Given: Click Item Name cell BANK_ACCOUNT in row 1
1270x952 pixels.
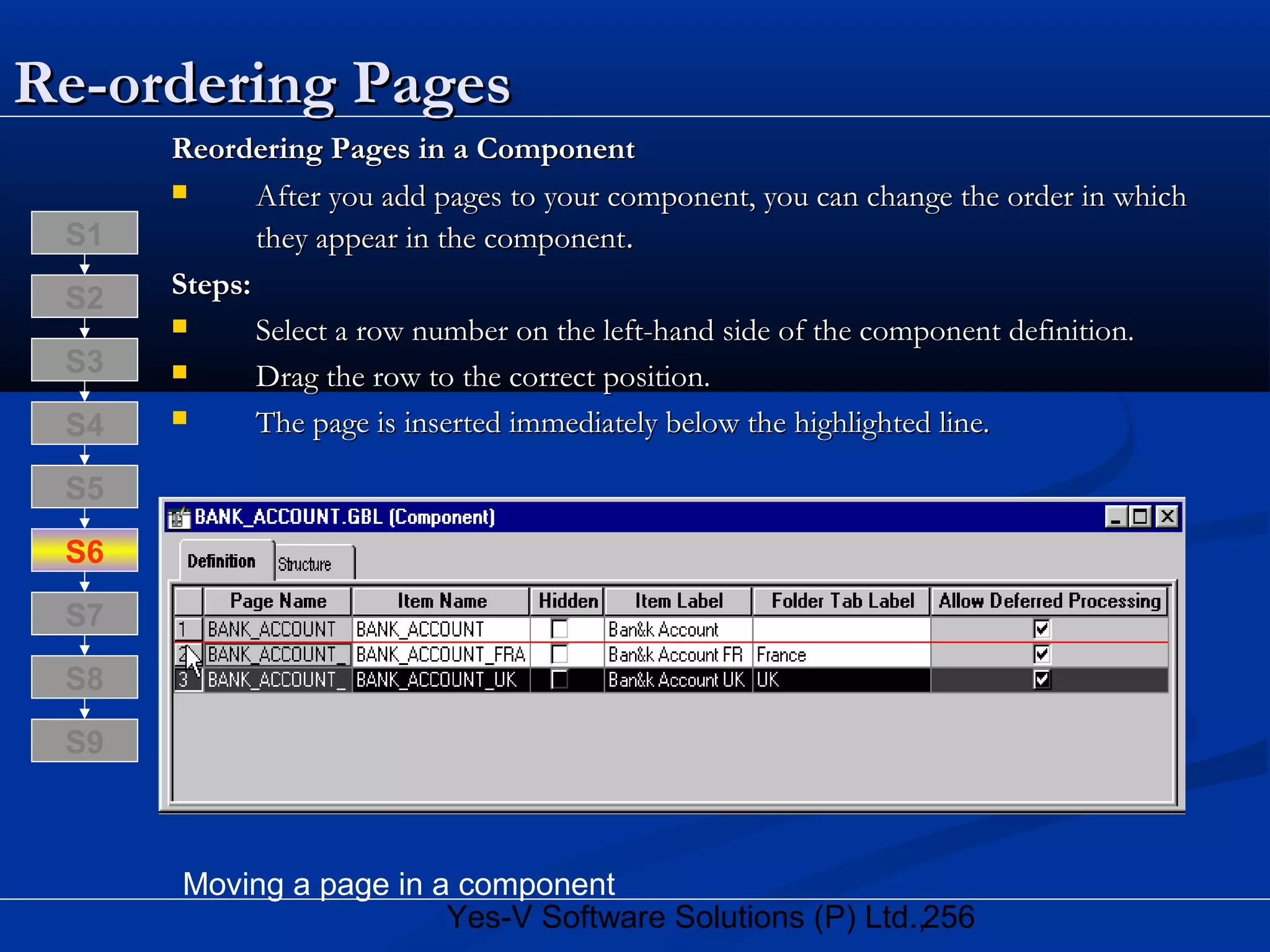Looking at the screenshot, I should [x=441, y=629].
